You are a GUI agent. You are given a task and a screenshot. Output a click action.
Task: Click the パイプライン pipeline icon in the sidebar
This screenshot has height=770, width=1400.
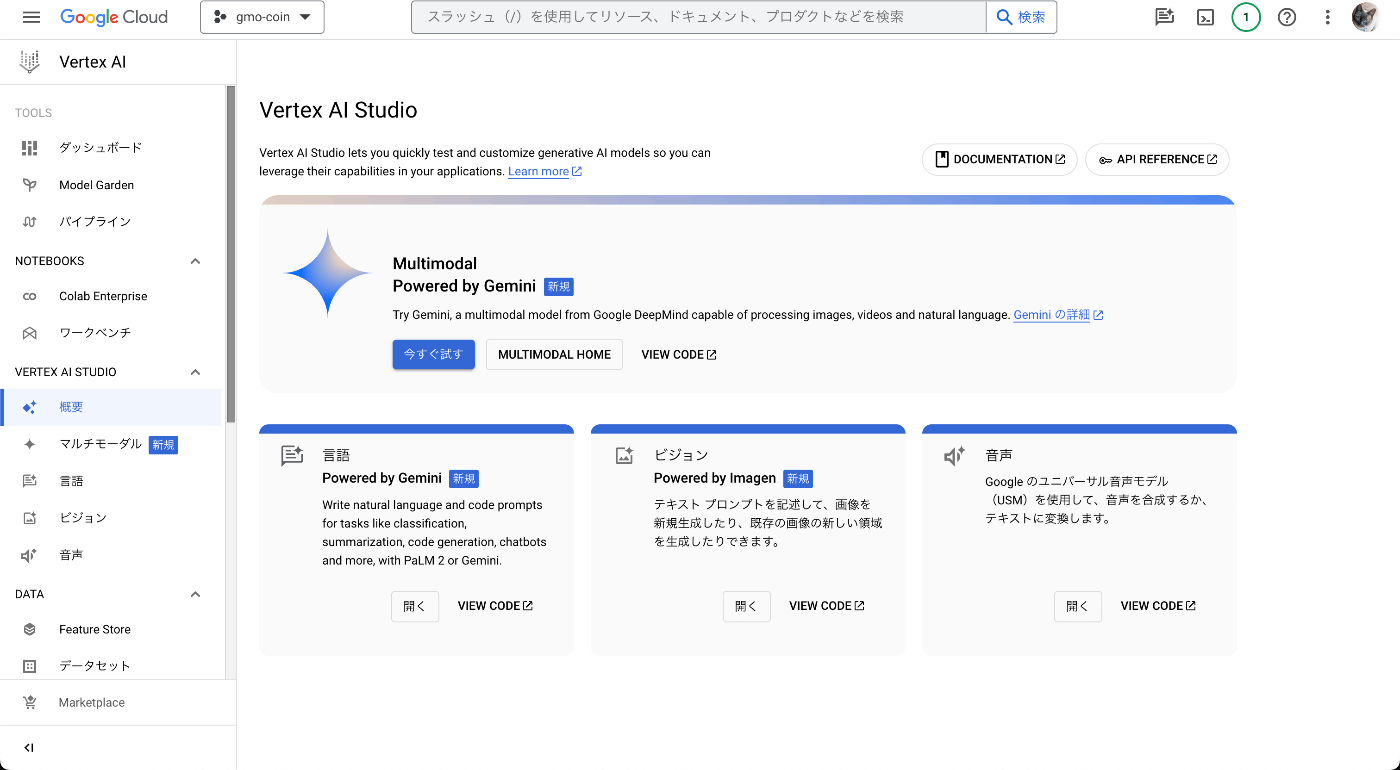coord(29,222)
